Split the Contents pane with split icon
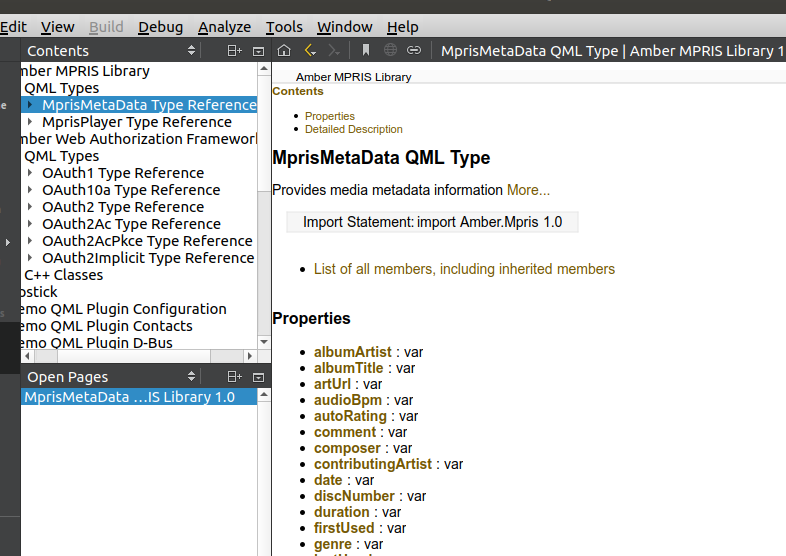 [234, 51]
